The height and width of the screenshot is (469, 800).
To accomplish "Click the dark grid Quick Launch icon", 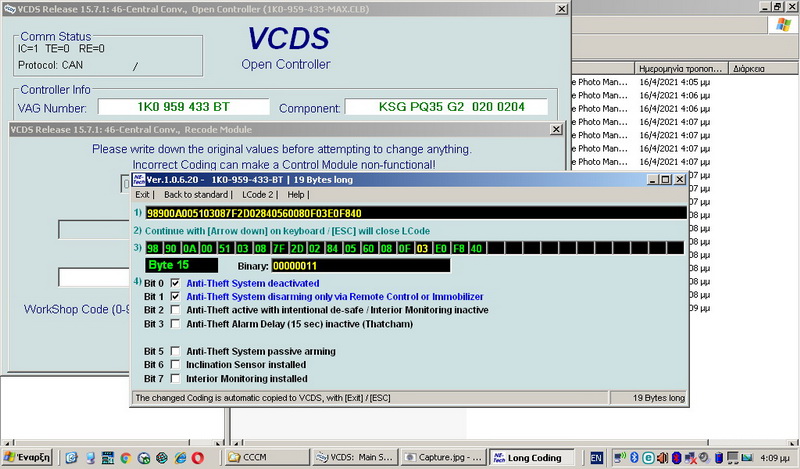I will [108, 458].
